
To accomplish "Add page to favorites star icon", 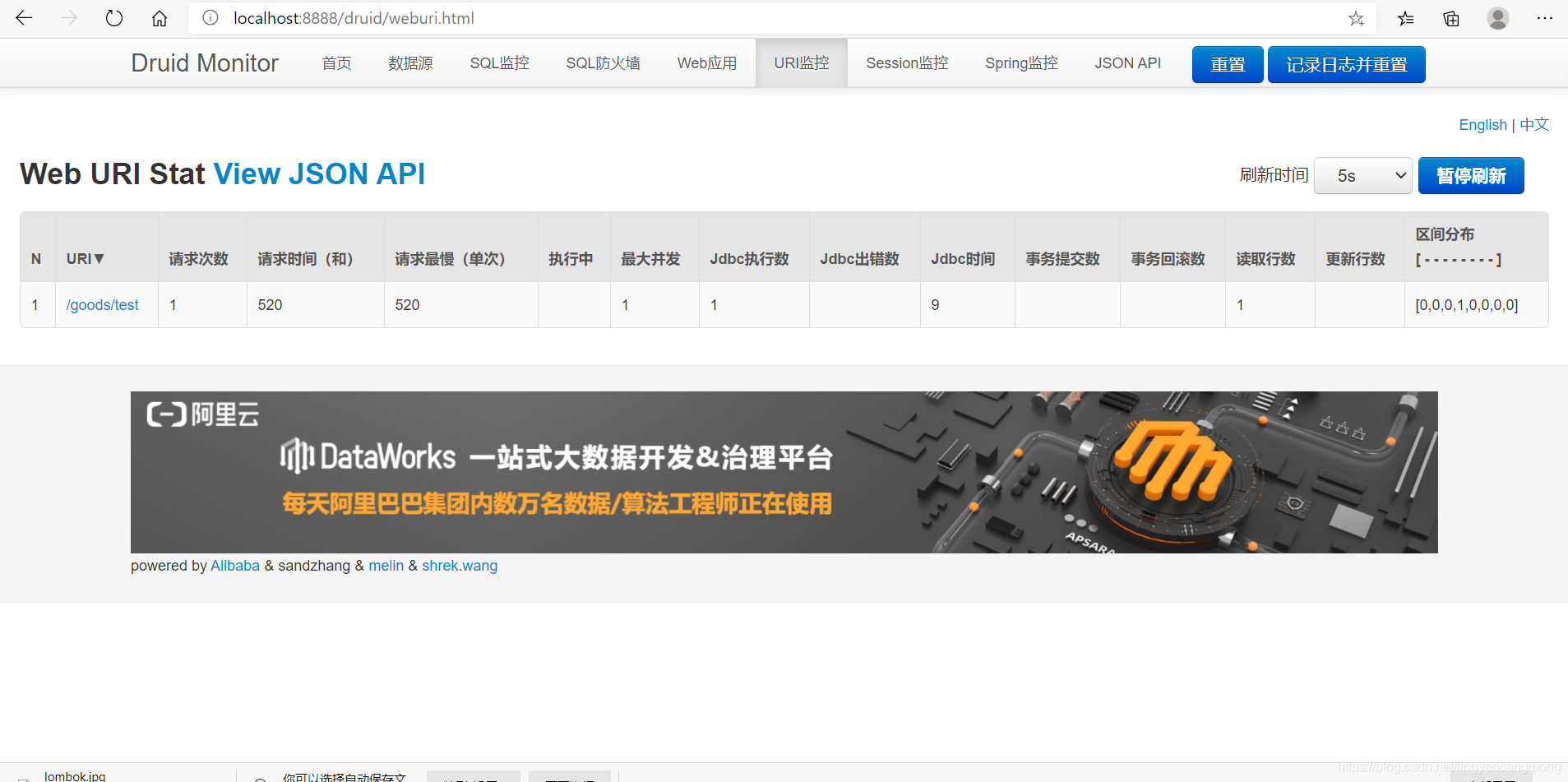I will pyautogui.click(x=1357, y=18).
